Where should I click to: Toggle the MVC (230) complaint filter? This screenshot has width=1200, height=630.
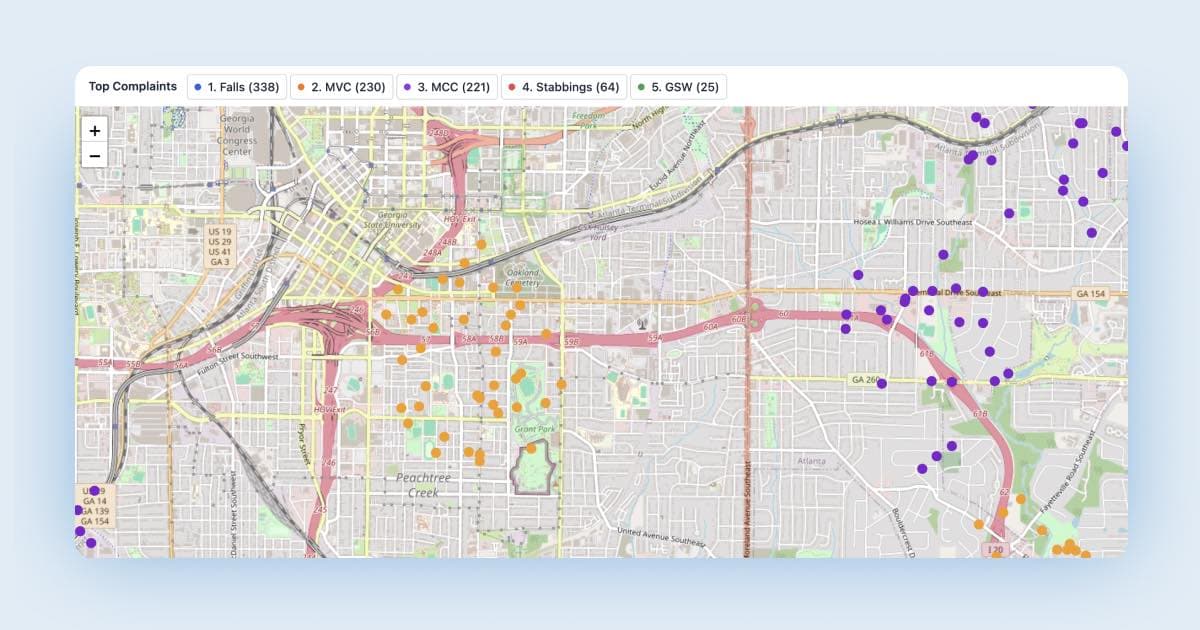[x=341, y=87]
